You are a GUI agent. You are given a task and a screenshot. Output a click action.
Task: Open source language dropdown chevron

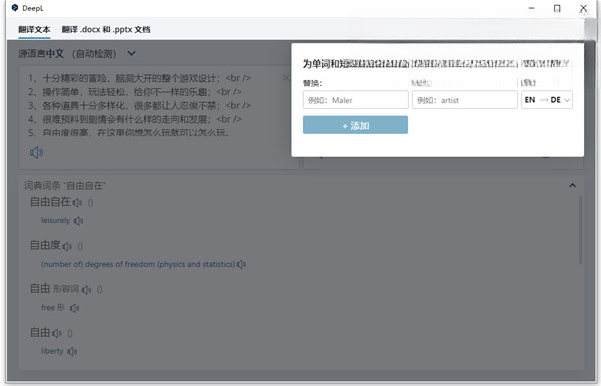[x=131, y=53]
